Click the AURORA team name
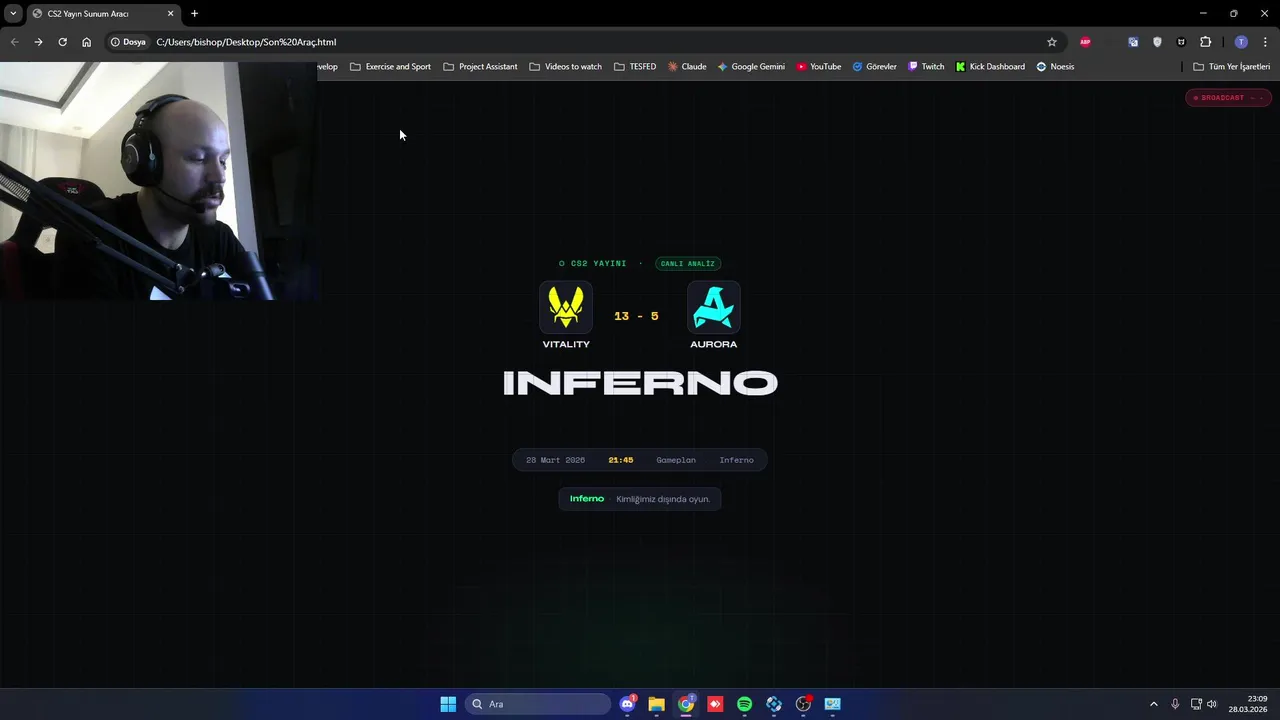 [714, 344]
